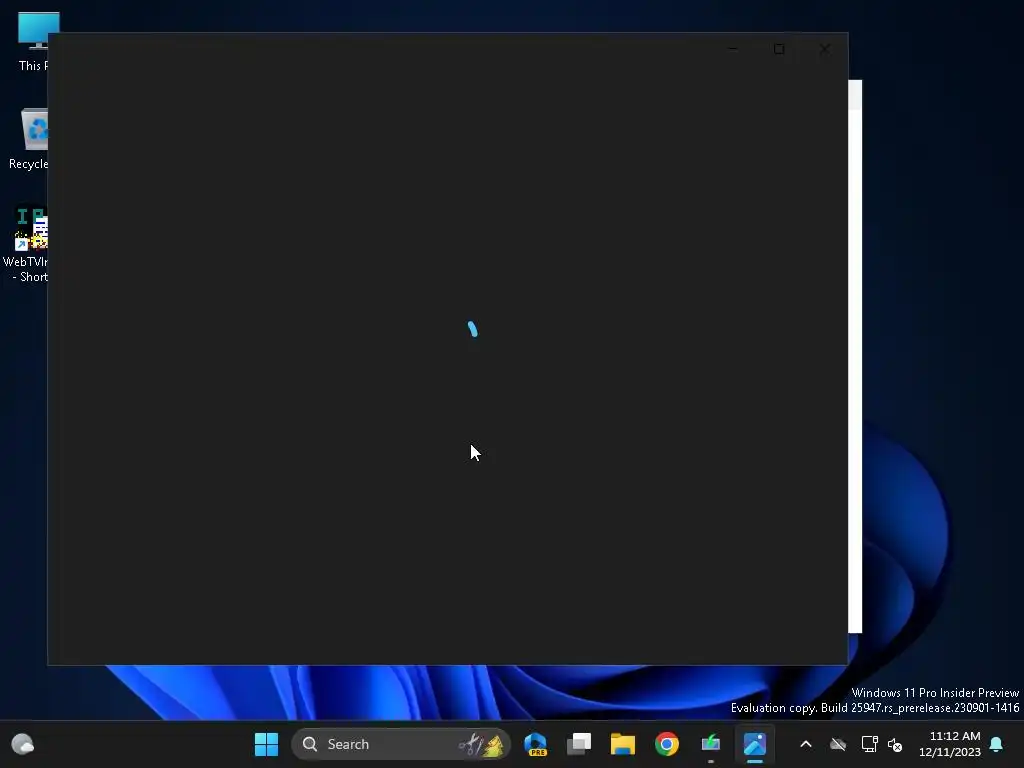Viewport: 1024px width, 768px height.
Task: Minimize the loading dark window
Action: coord(733,49)
